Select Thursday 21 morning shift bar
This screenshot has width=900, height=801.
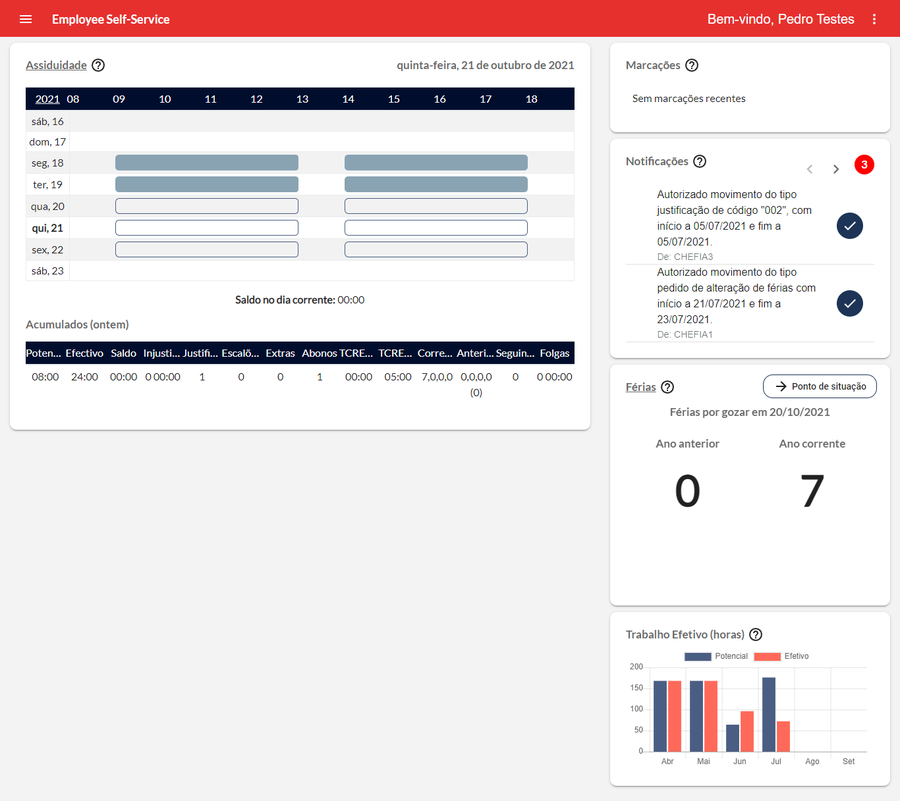207,228
